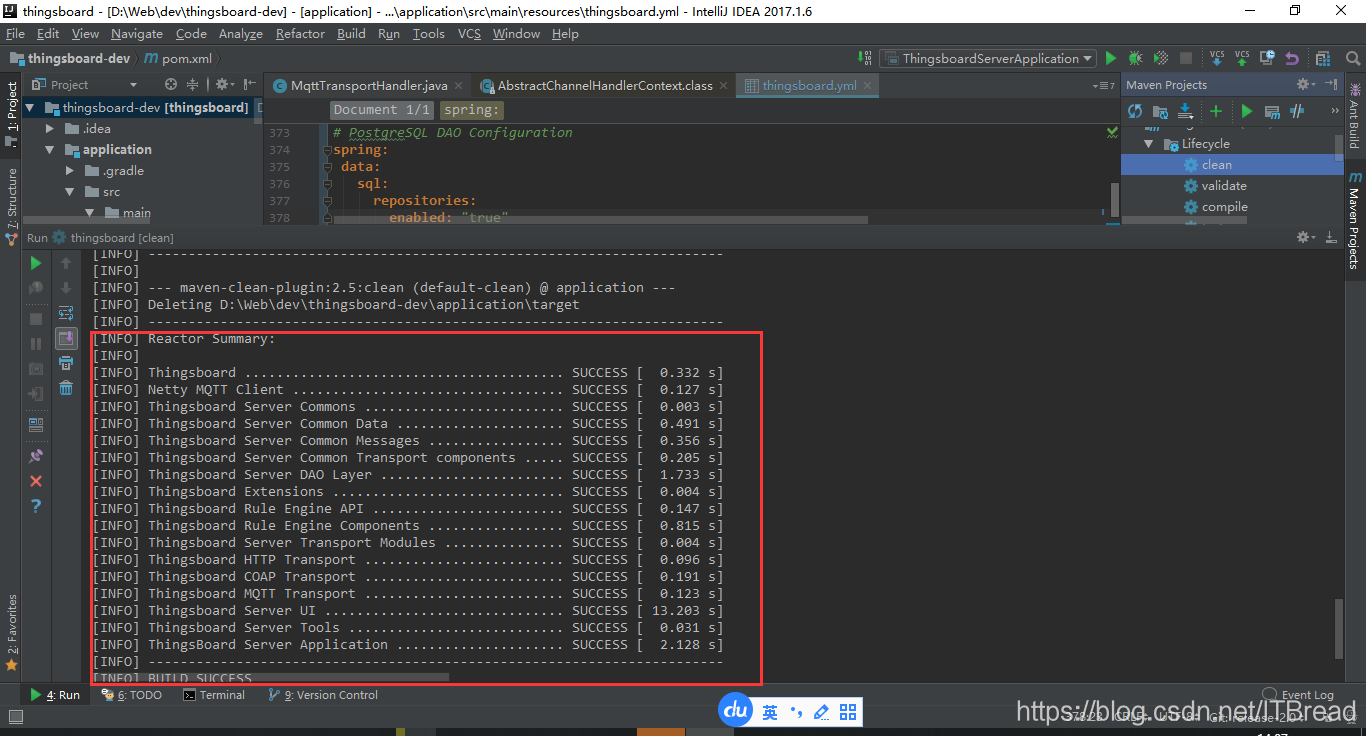Viewport: 1366px width, 736px height.
Task: Click the VCS commit changes icon
Action: click(1242, 58)
